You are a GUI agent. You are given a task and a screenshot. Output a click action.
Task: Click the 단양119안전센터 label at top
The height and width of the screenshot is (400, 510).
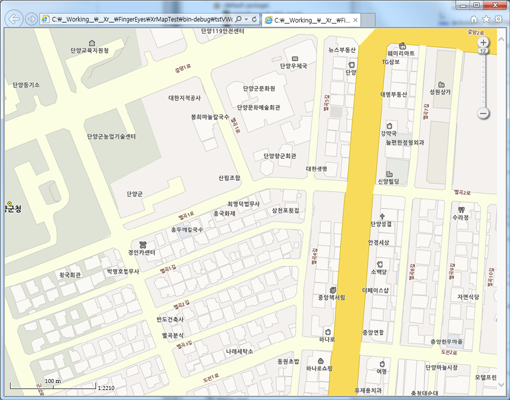tap(222, 31)
